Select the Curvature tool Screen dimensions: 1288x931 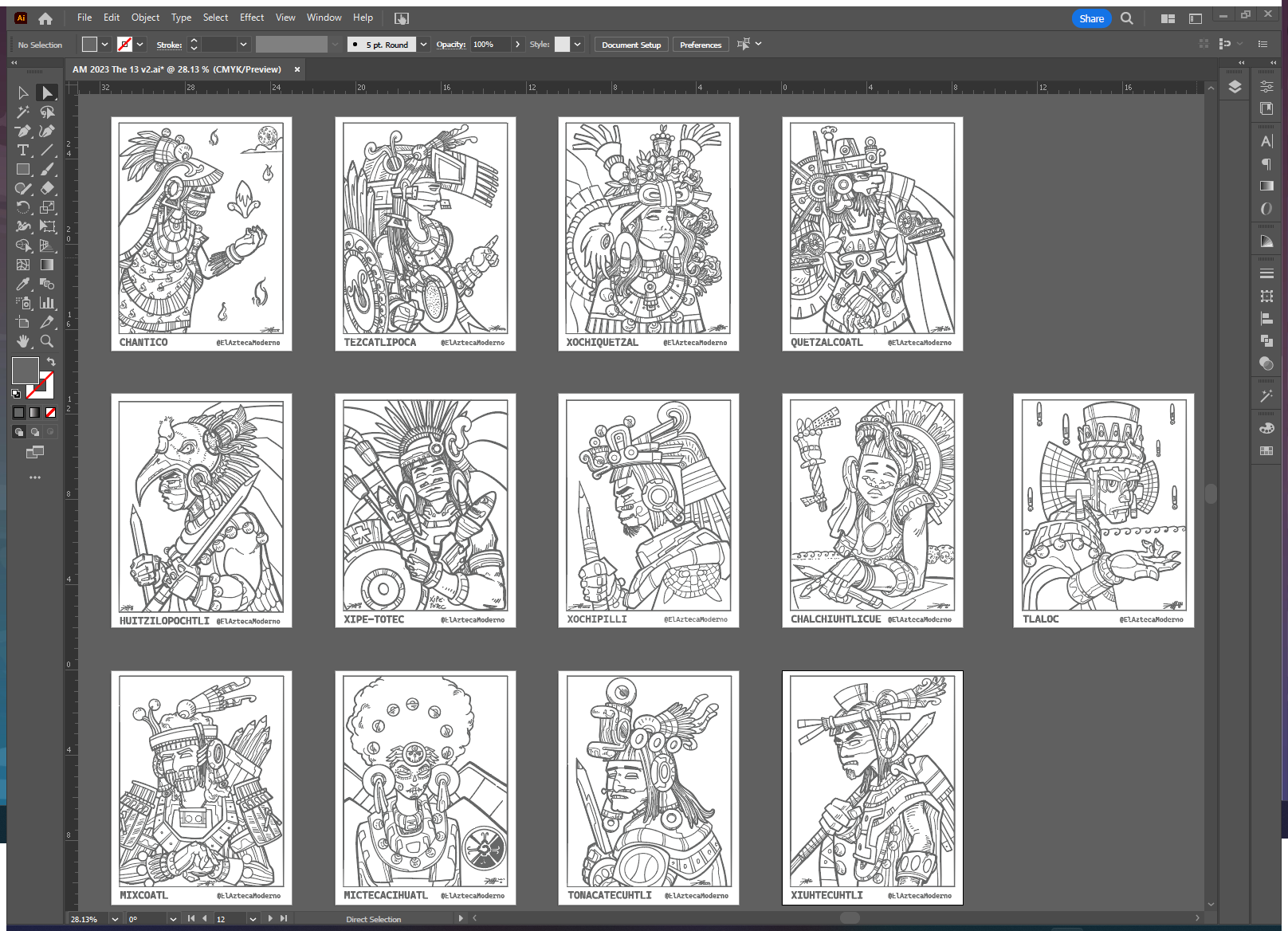tap(48, 132)
